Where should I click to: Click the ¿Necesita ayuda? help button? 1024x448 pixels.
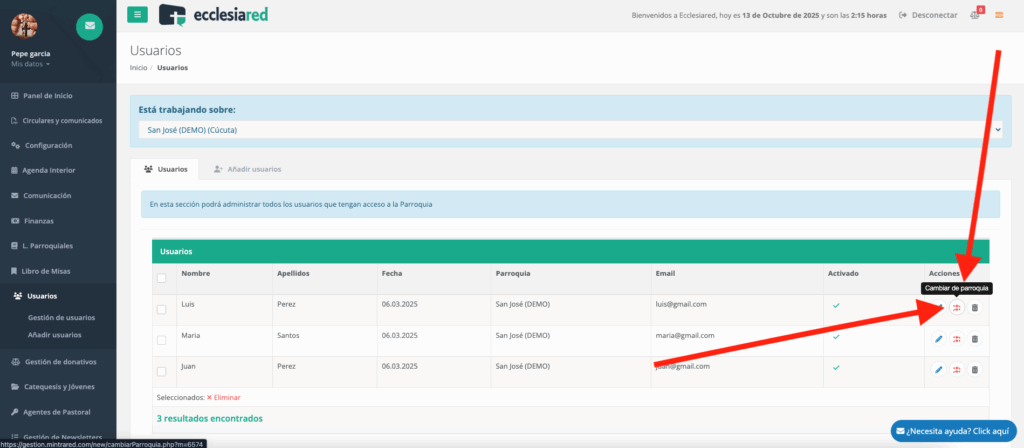953,430
